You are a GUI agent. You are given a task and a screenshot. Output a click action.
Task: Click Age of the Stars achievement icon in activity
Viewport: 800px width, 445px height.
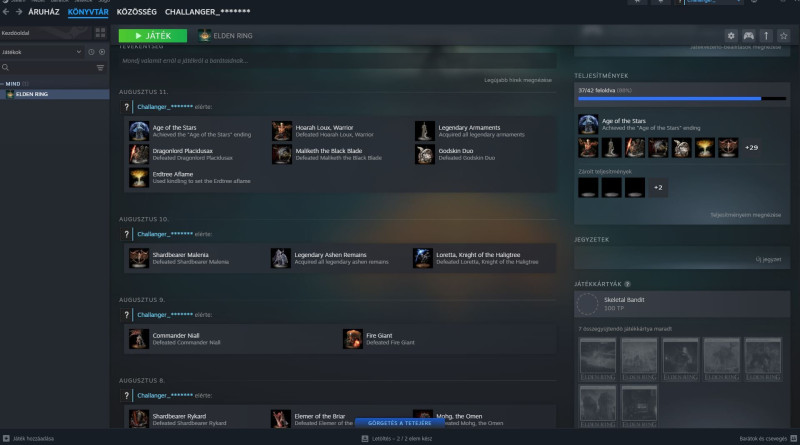point(139,131)
